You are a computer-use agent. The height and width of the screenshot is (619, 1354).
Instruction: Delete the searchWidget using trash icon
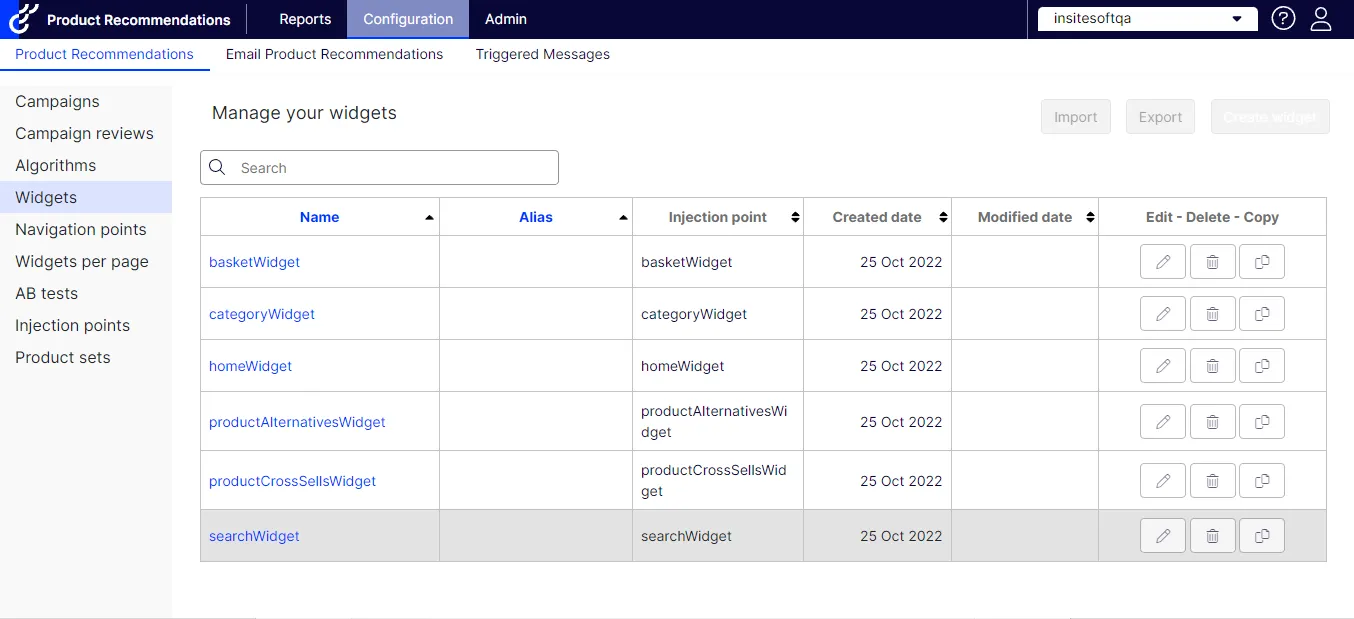pyautogui.click(x=1212, y=536)
